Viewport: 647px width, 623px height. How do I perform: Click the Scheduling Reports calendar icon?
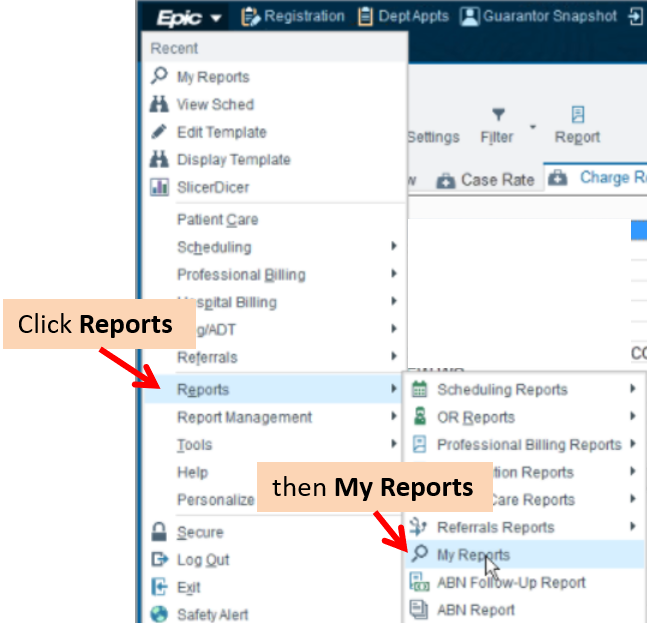click(x=420, y=389)
